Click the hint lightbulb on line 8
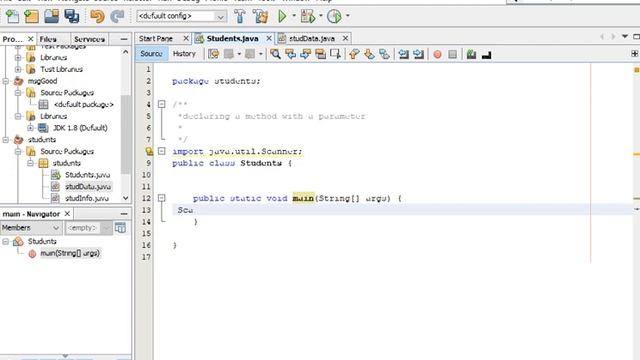Screen dimensions: 640x360 [149, 151]
